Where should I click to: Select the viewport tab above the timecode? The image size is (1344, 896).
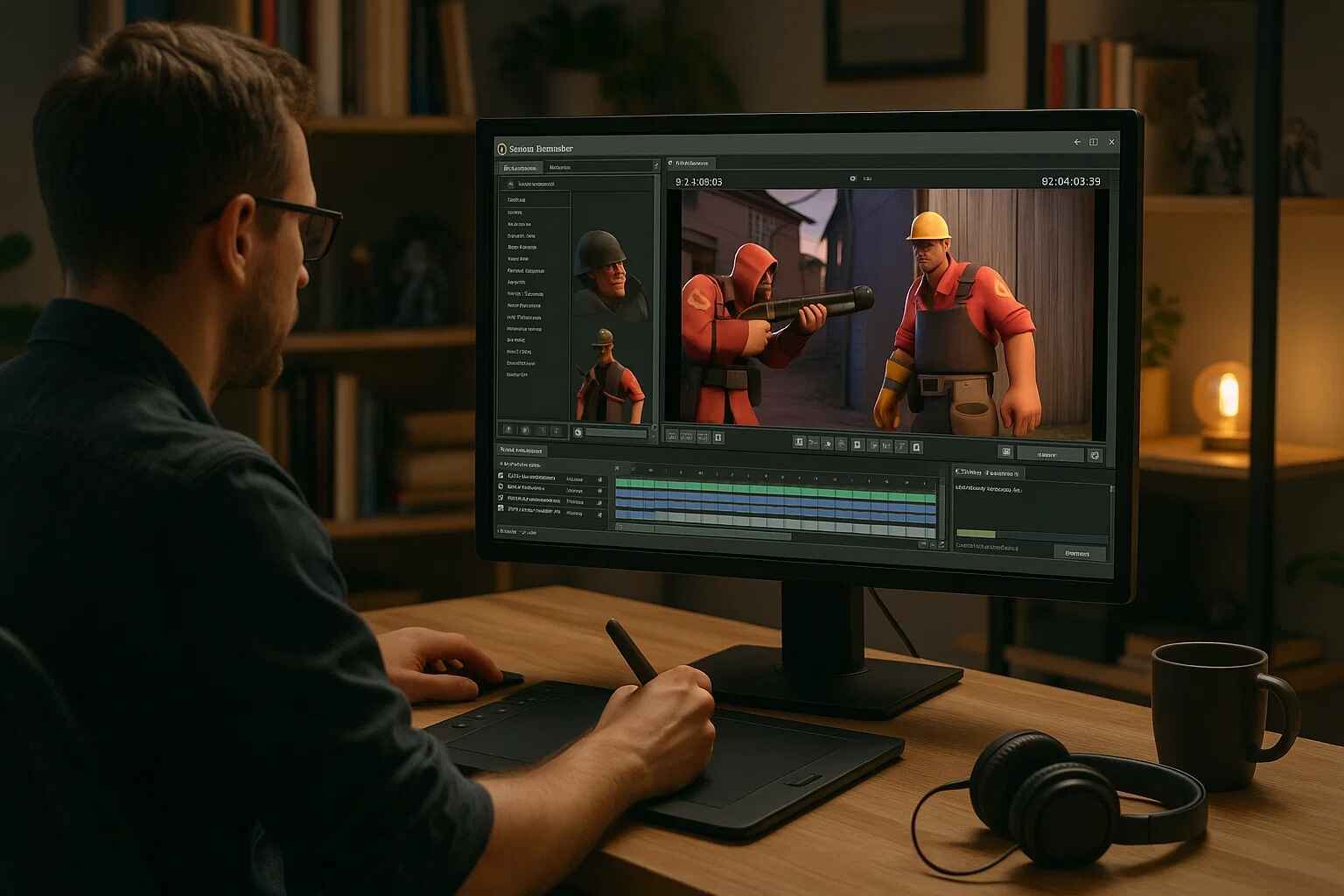coord(691,163)
